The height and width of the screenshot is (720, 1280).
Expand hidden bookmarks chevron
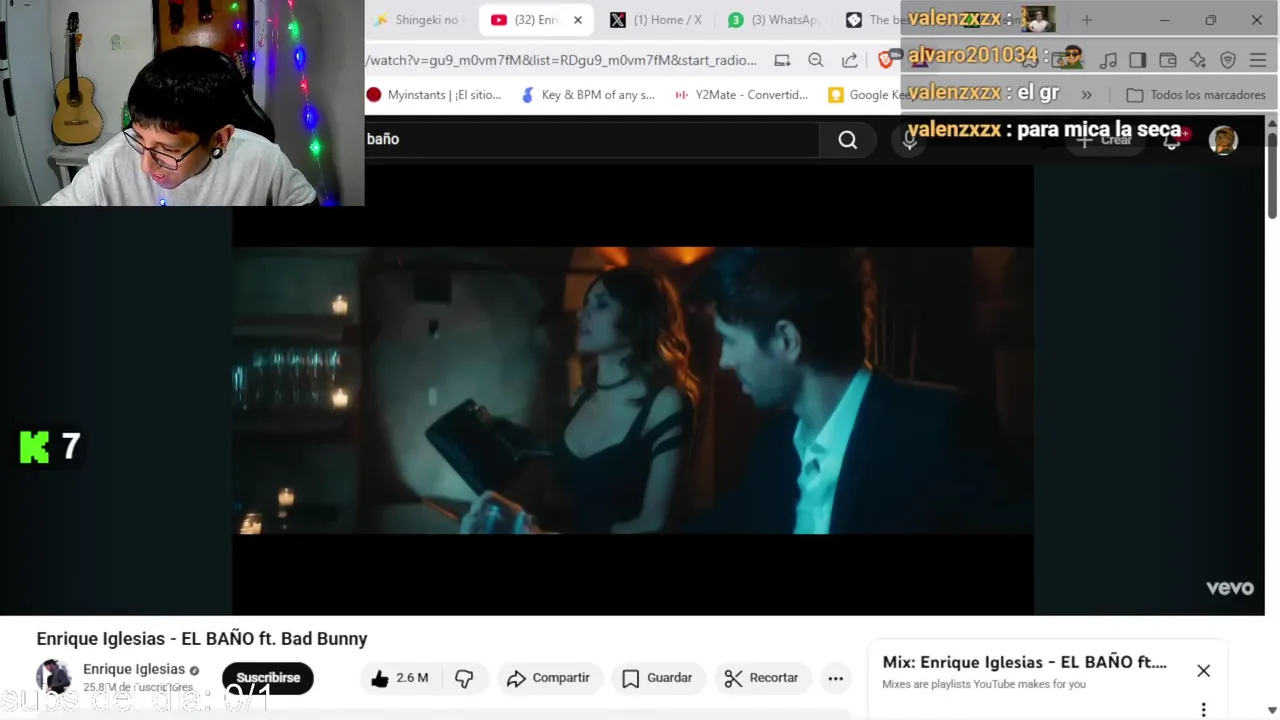coord(1087,95)
